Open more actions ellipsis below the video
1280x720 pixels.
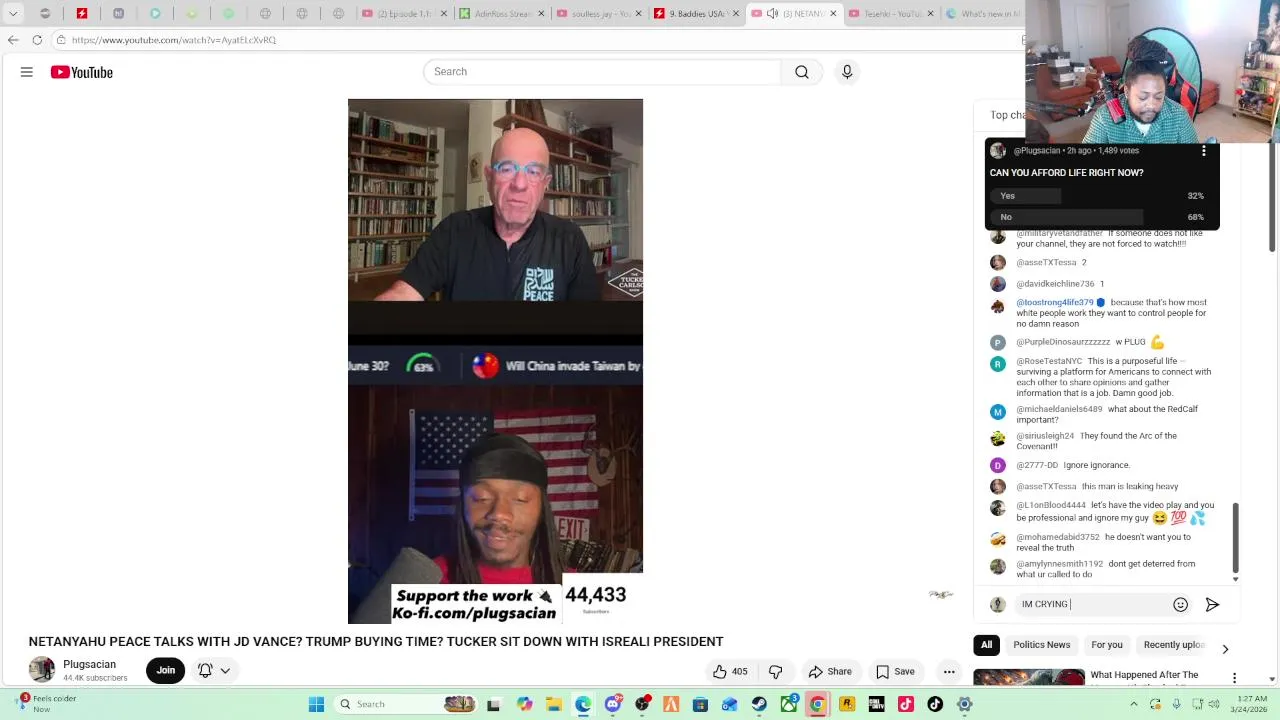pos(949,672)
